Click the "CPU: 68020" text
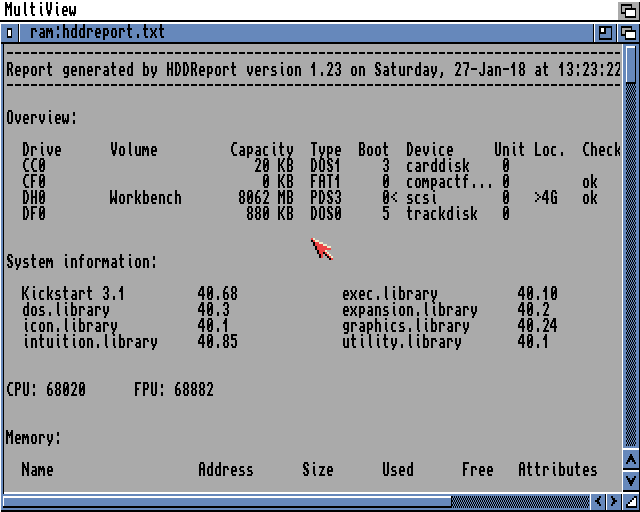This screenshot has height=512, width=640. pos(49,390)
